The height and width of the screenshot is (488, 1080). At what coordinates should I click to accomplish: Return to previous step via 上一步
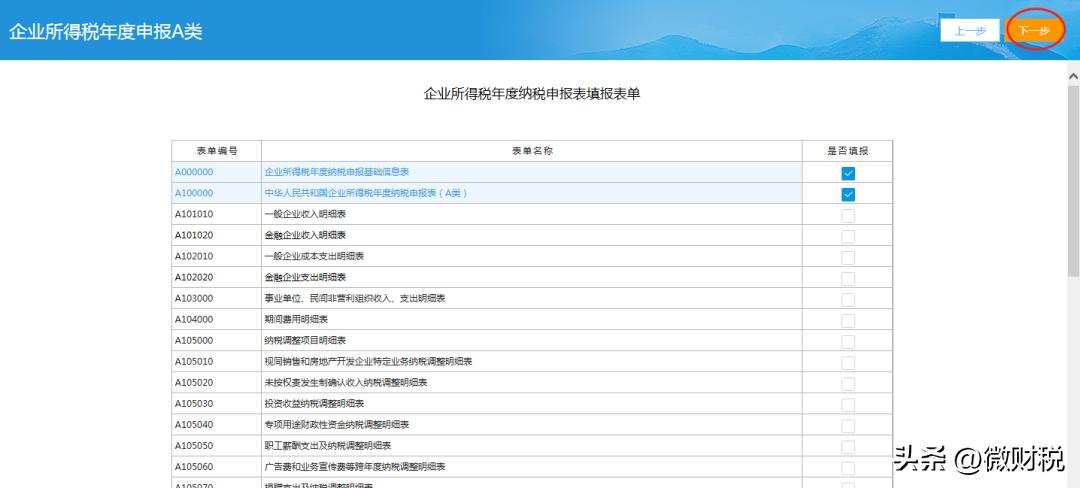click(970, 30)
